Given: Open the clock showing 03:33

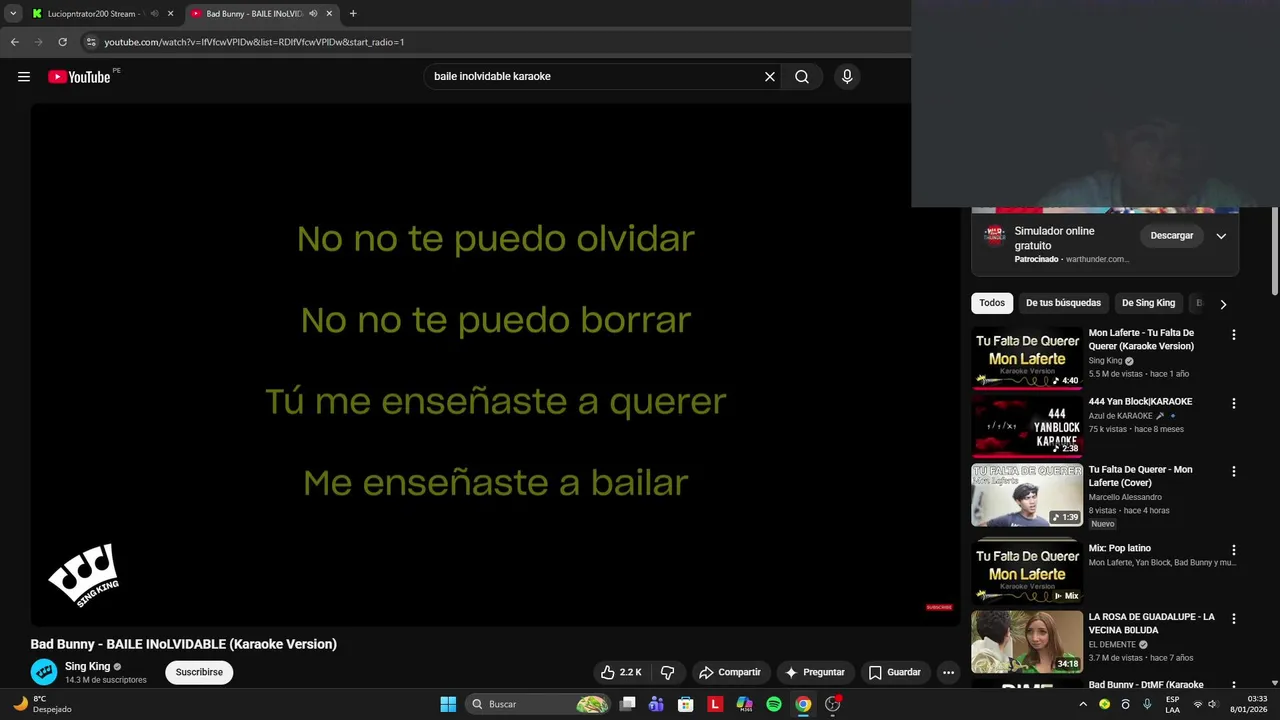Looking at the screenshot, I should coord(1249,704).
